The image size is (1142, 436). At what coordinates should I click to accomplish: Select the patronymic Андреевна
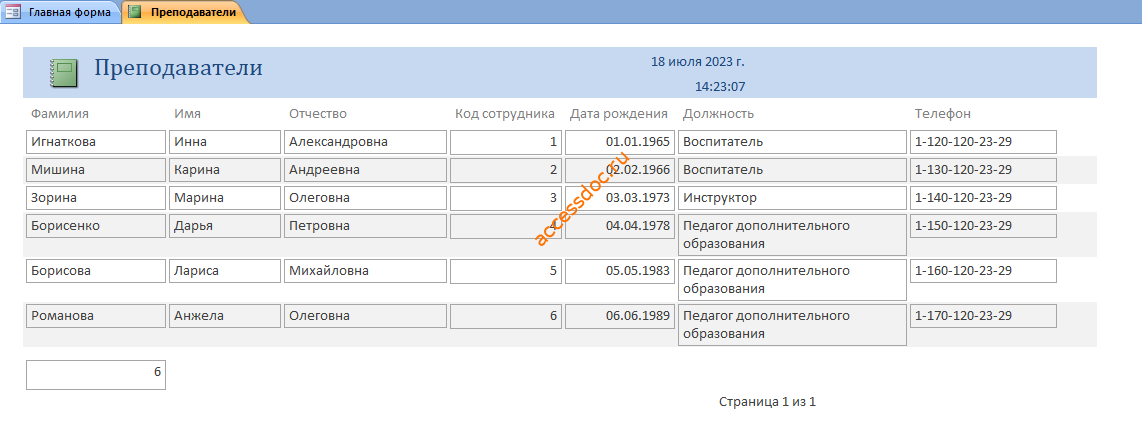[365, 170]
